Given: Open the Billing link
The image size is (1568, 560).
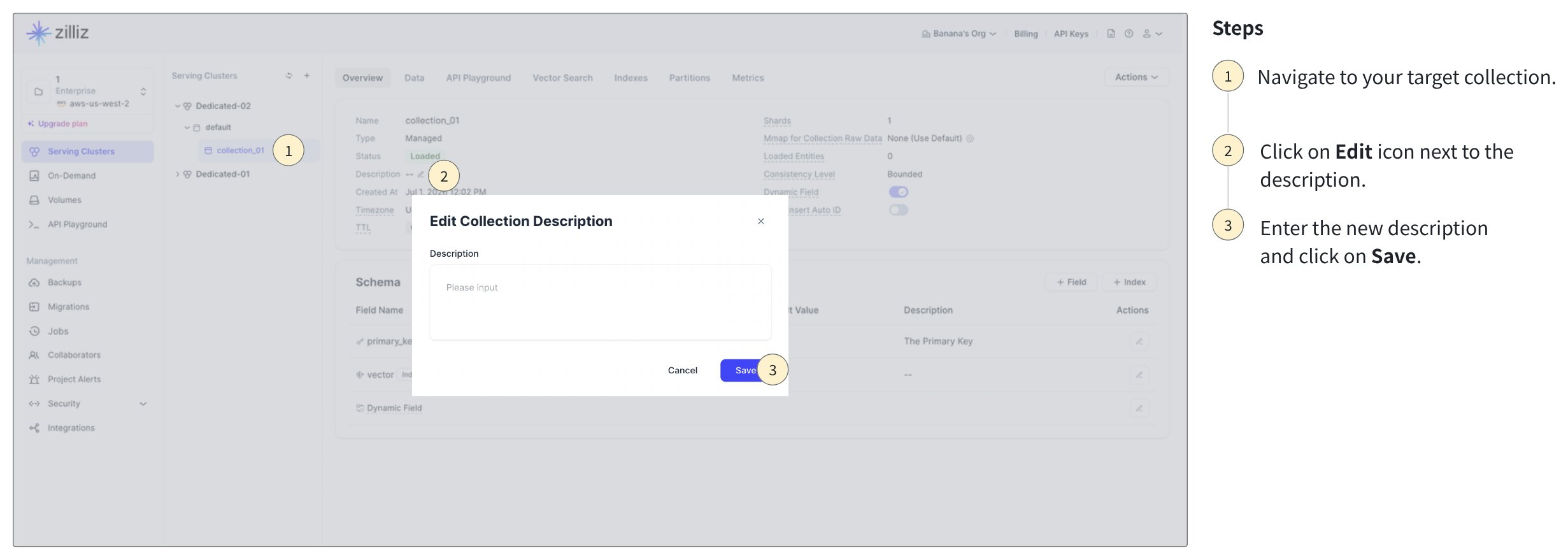Looking at the screenshot, I should 1025,34.
